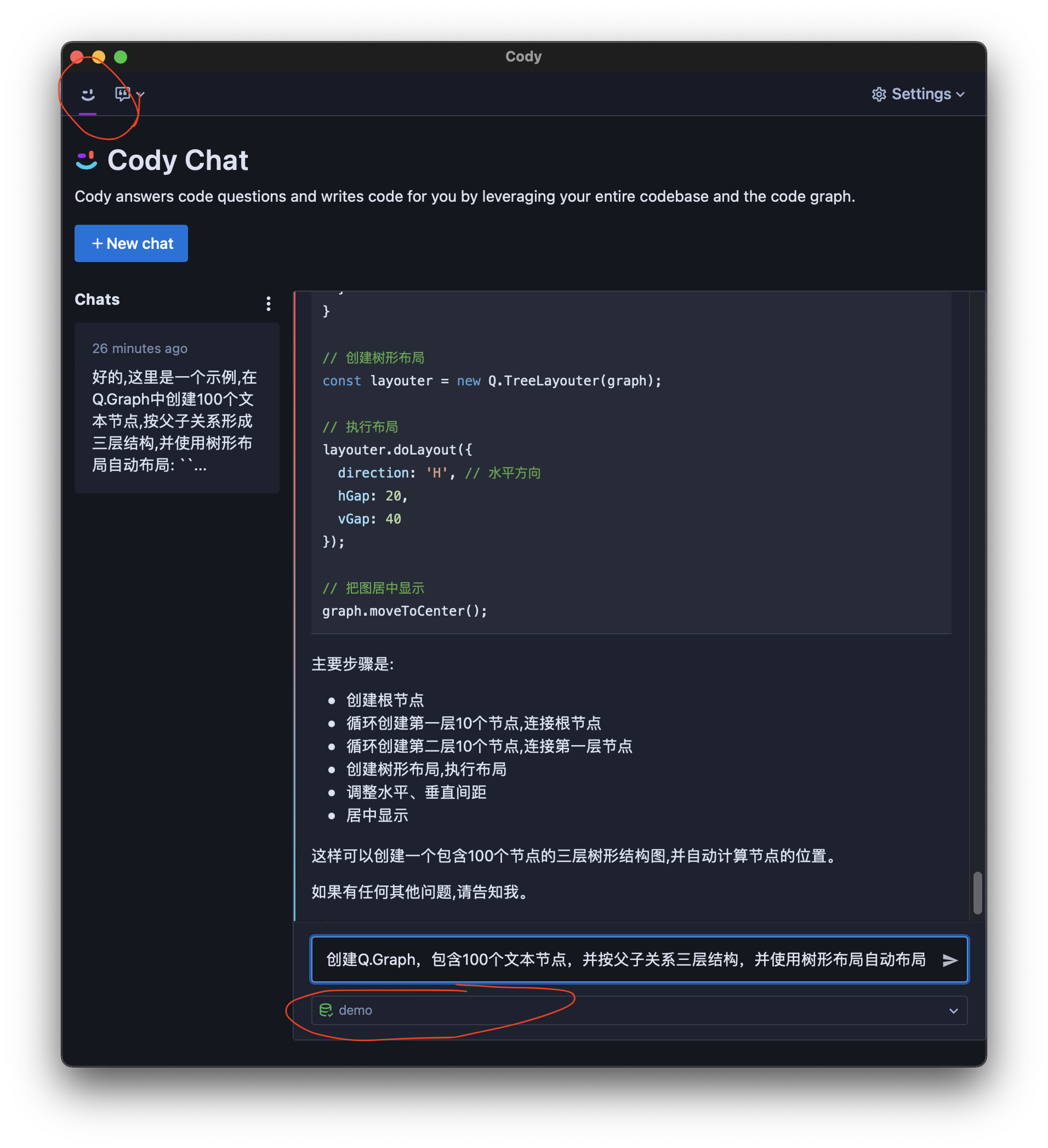
Task: Click the Settings gear icon
Action: point(879,94)
